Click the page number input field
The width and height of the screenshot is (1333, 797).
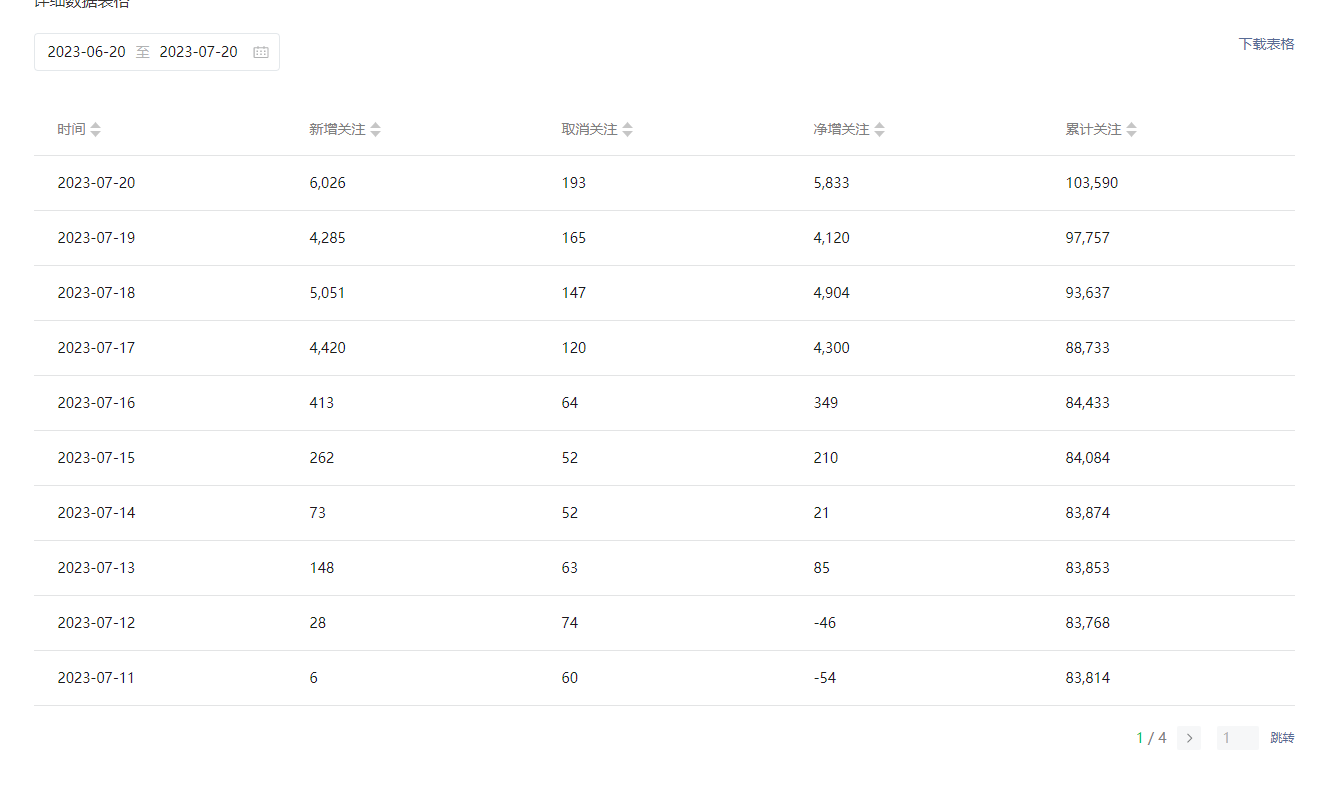coord(1237,738)
